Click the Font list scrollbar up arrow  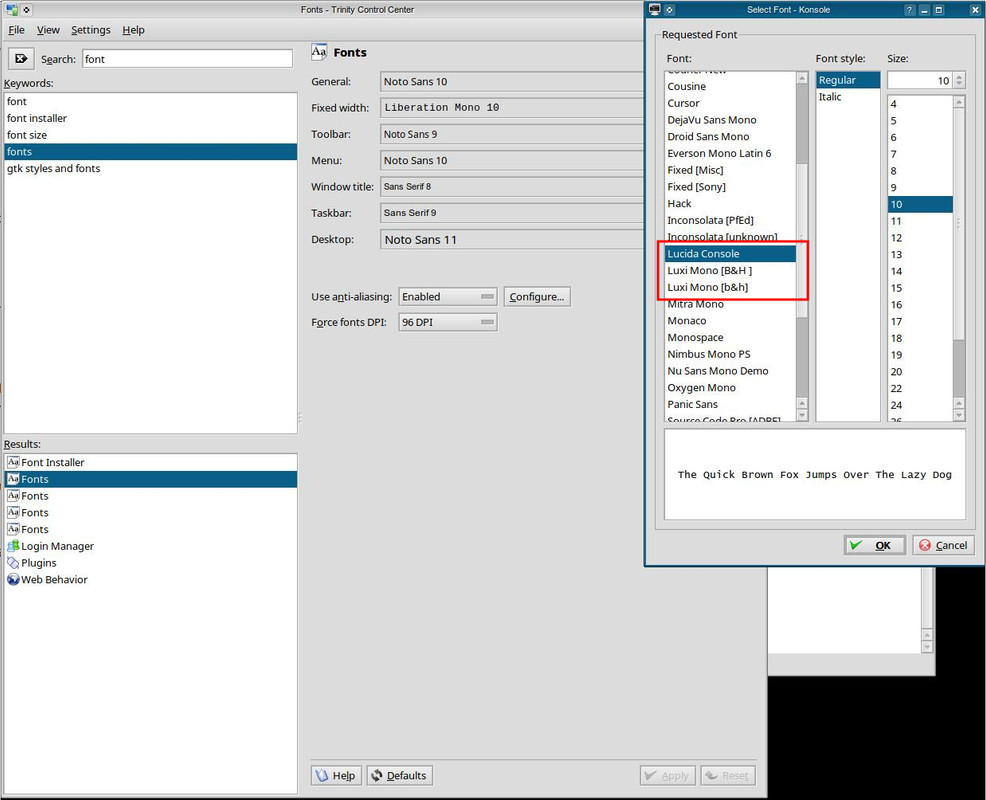pyautogui.click(x=802, y=78)
